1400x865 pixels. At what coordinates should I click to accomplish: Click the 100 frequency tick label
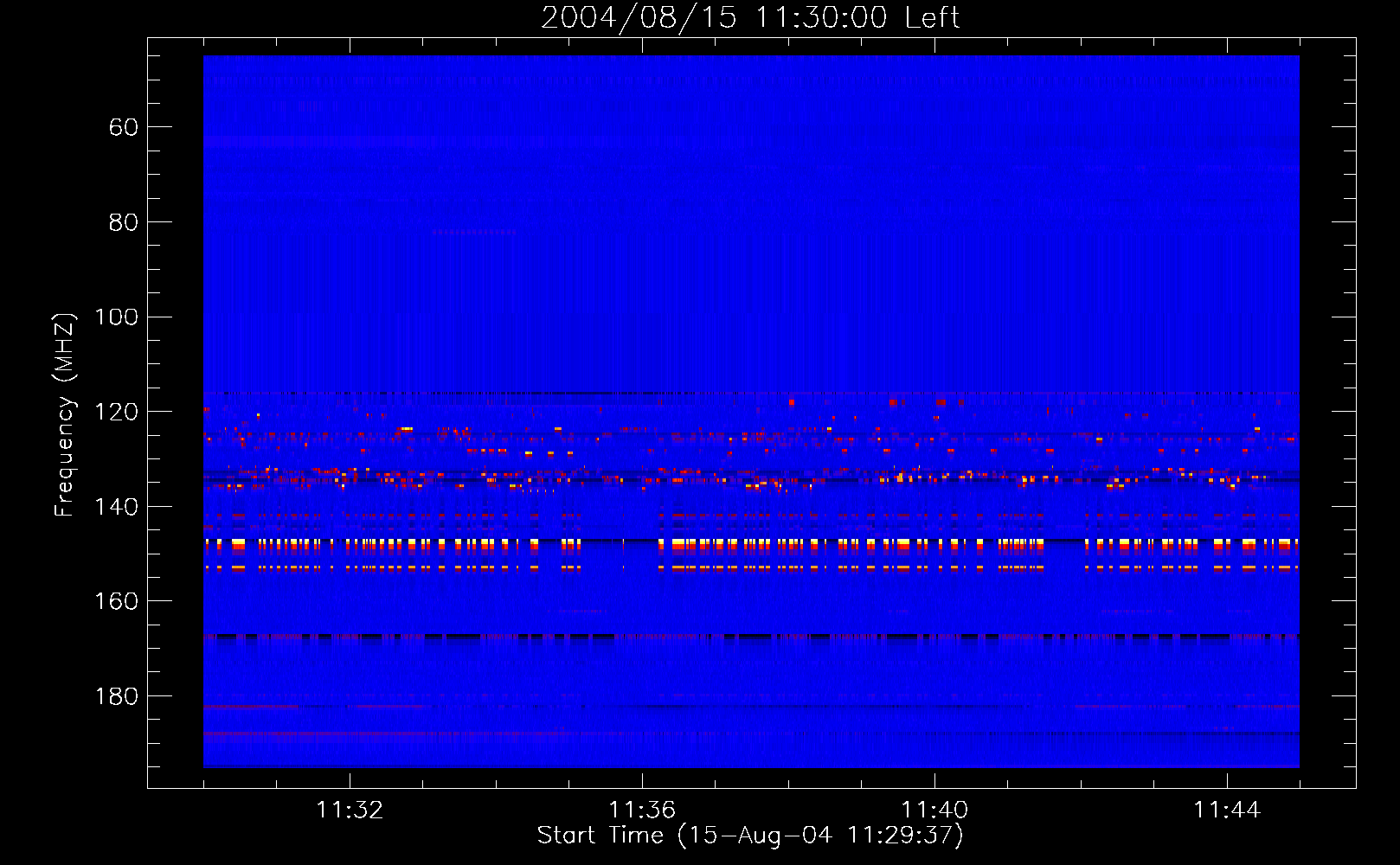pyautogui.click(x=116, y=317)
